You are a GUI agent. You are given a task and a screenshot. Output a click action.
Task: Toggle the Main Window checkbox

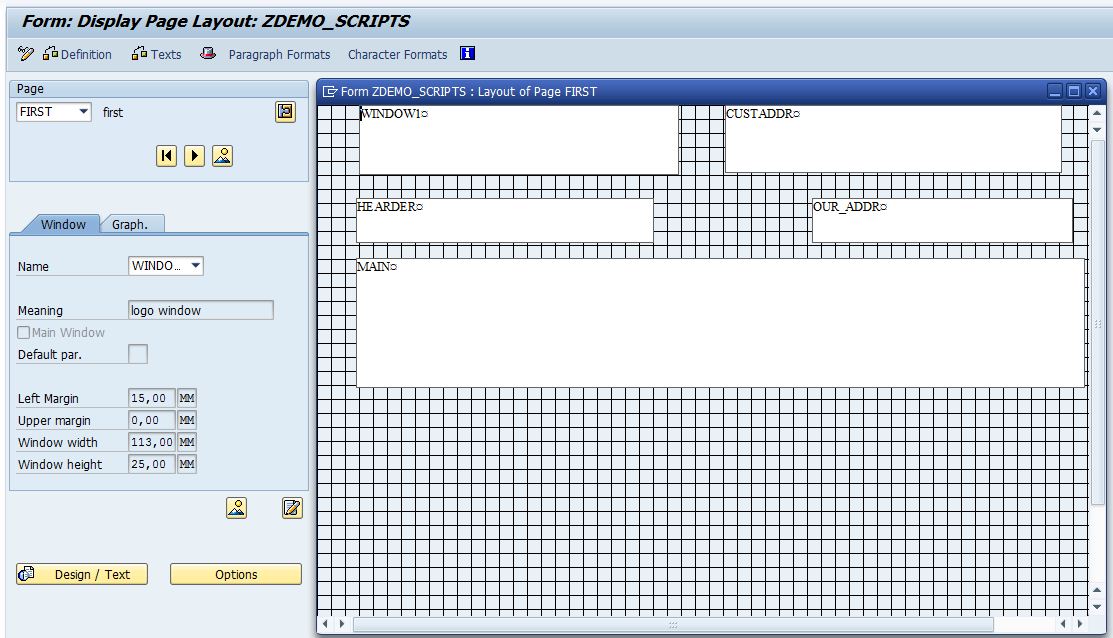point(23,332)
